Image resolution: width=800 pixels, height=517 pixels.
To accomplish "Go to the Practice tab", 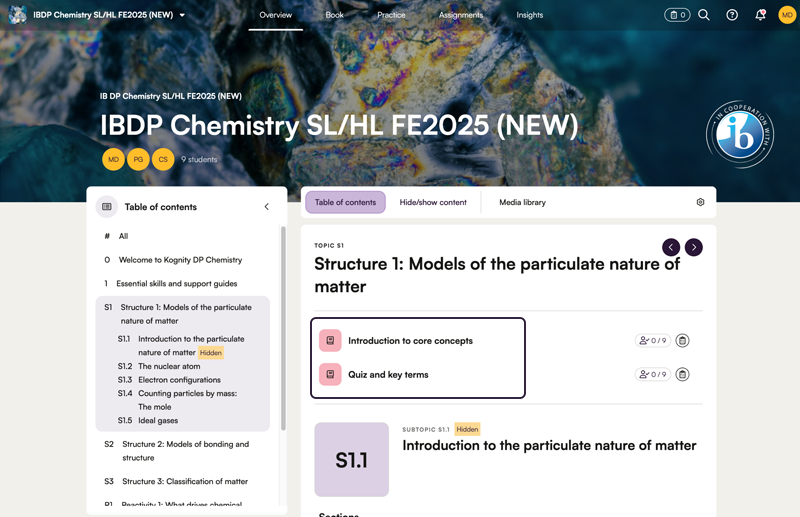I will (x=391, y=15).
